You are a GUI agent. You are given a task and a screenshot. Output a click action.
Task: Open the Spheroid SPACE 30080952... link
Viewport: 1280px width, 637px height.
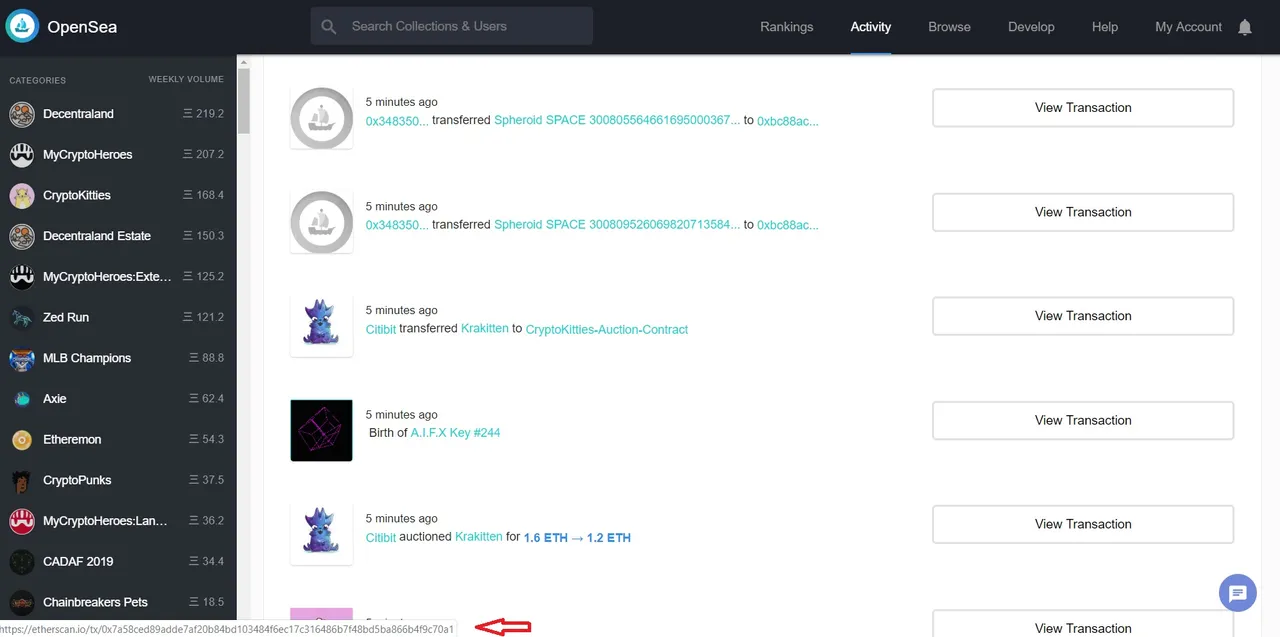pyautogui.click(x=617, y=225)
